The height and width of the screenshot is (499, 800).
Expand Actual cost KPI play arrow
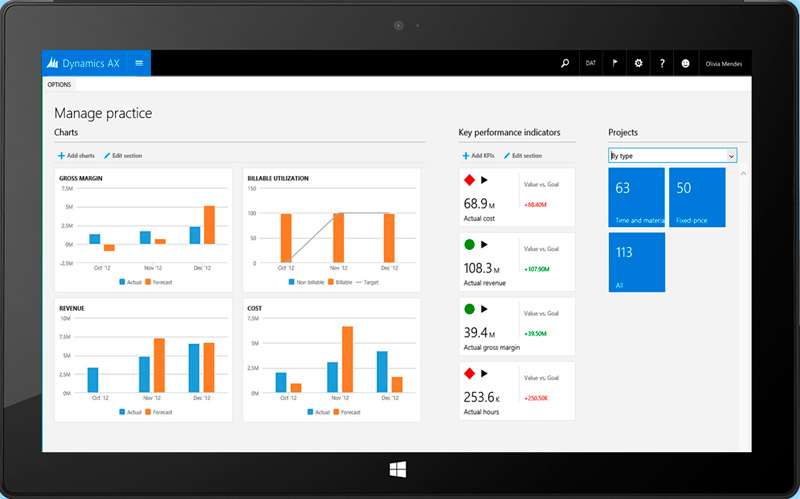tap(485, 180)
